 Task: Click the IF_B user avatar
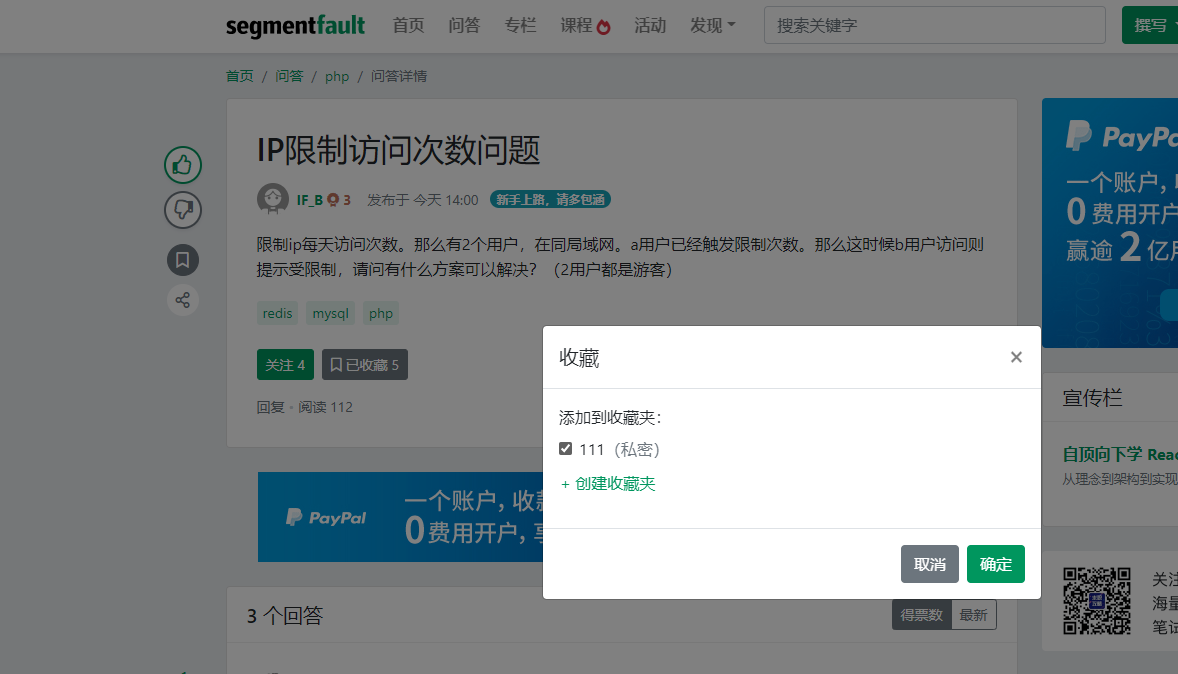273,199
